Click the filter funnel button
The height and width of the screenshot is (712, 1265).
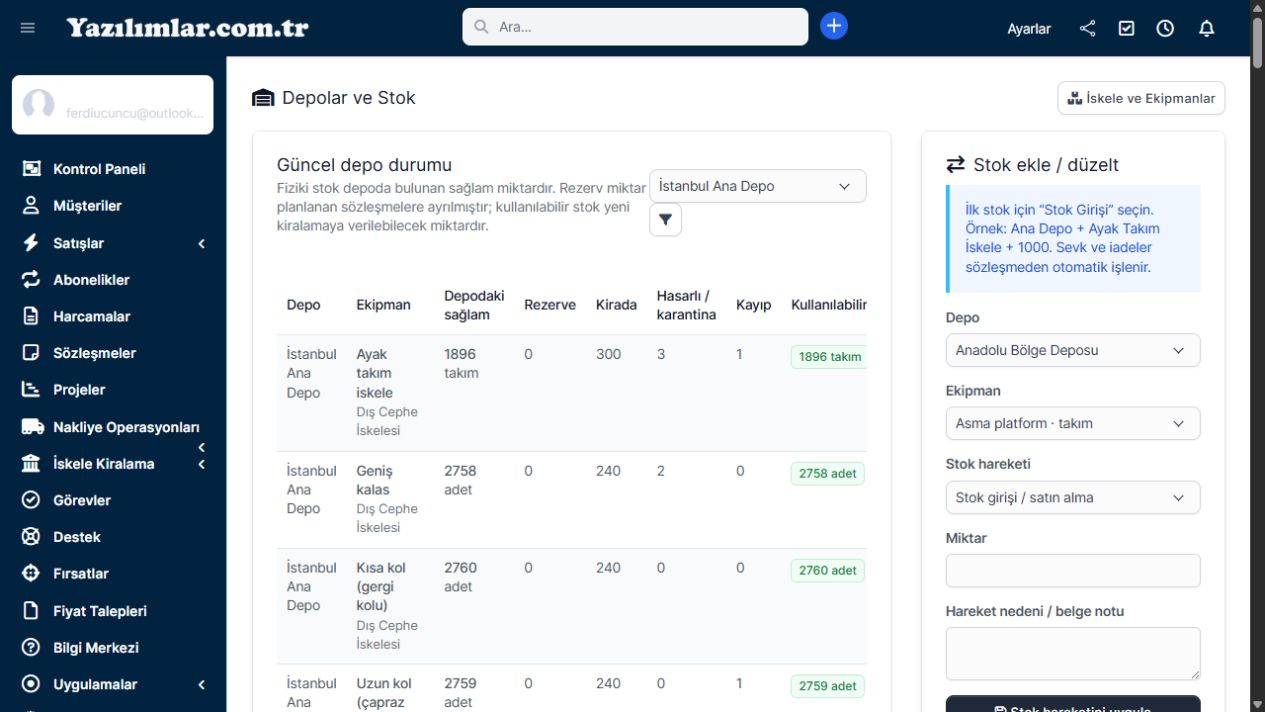tap(665, 220)
